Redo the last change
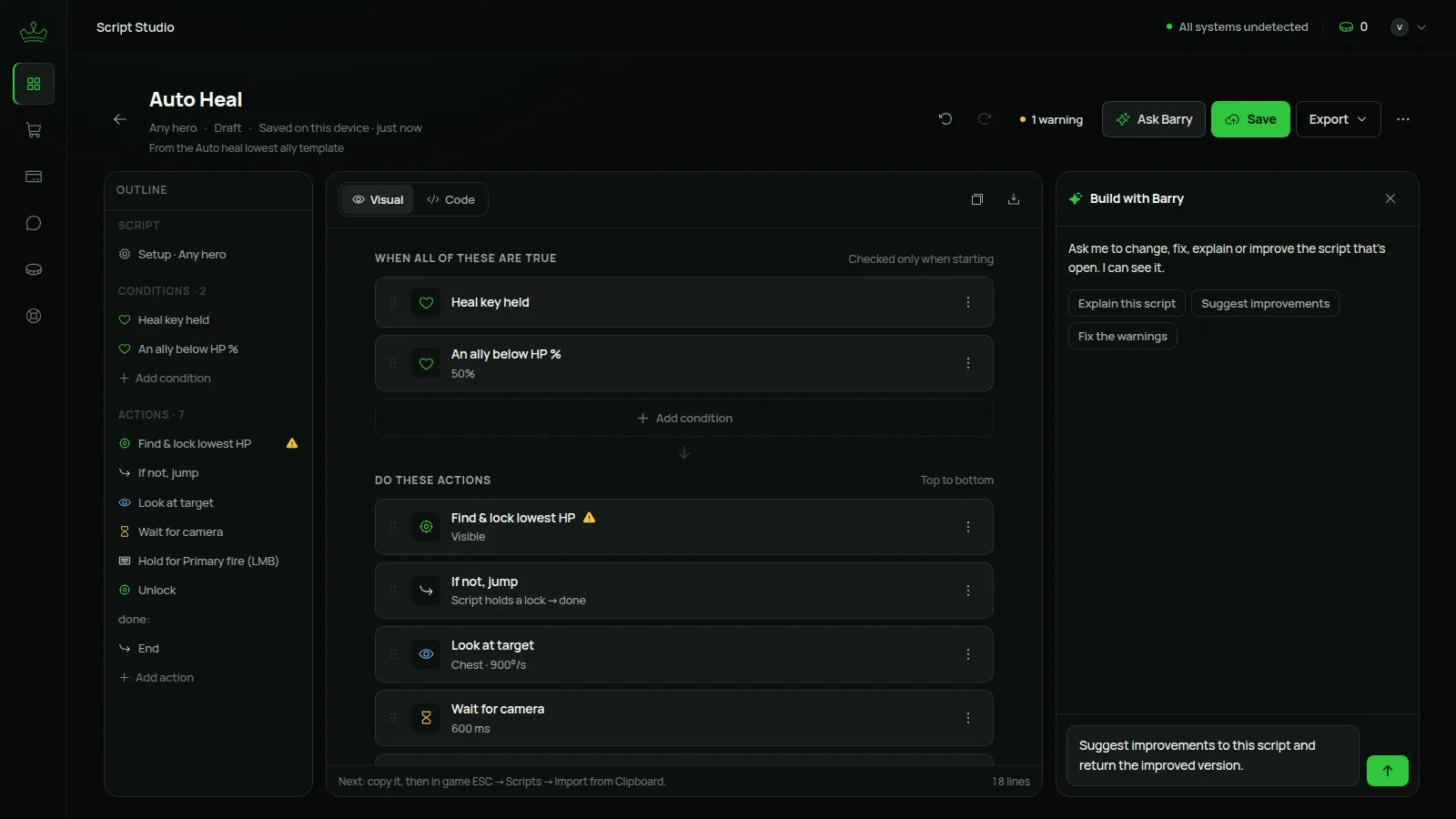 pos(985,119)
